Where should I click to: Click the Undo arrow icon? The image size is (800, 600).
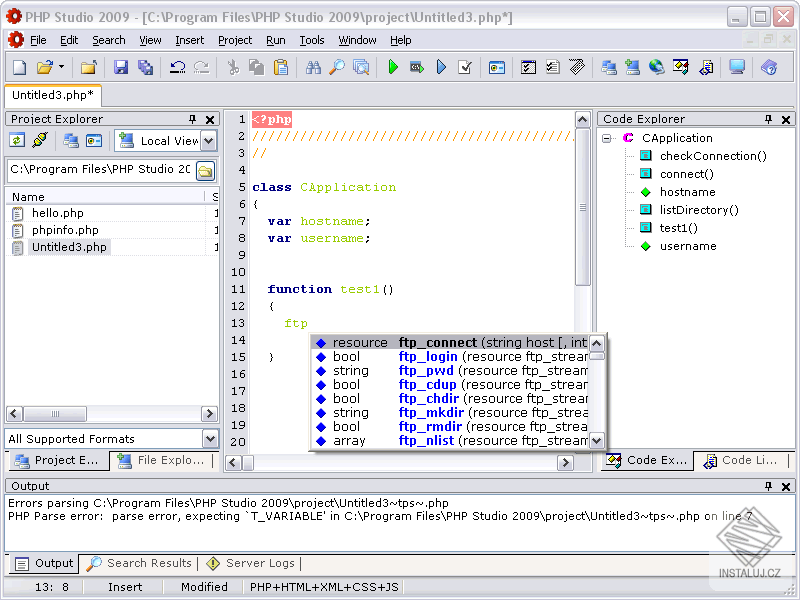pos(178,68)
